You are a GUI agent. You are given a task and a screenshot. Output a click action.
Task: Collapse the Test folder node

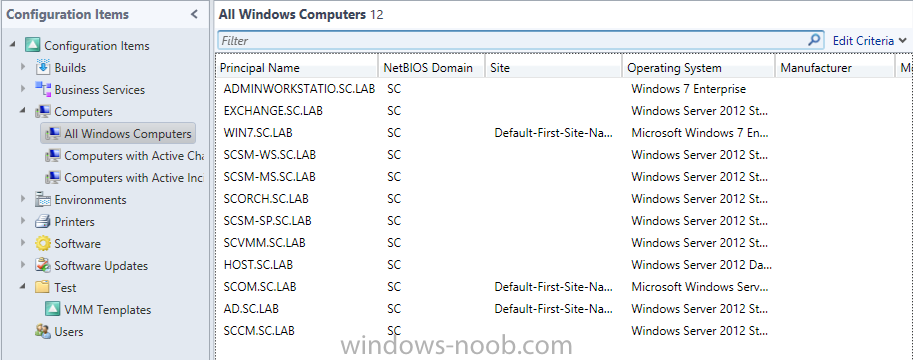click(23, 287)
